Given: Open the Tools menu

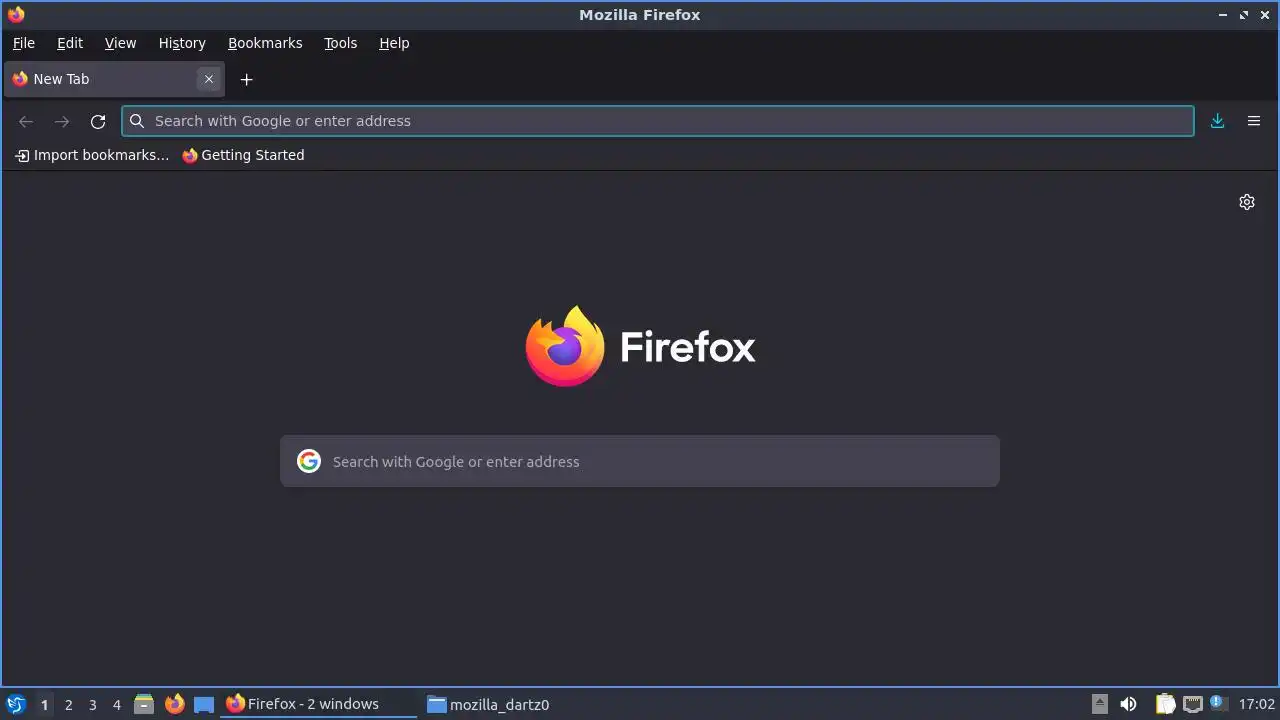Looking at the screenshot, I should [x=340, y=43].
